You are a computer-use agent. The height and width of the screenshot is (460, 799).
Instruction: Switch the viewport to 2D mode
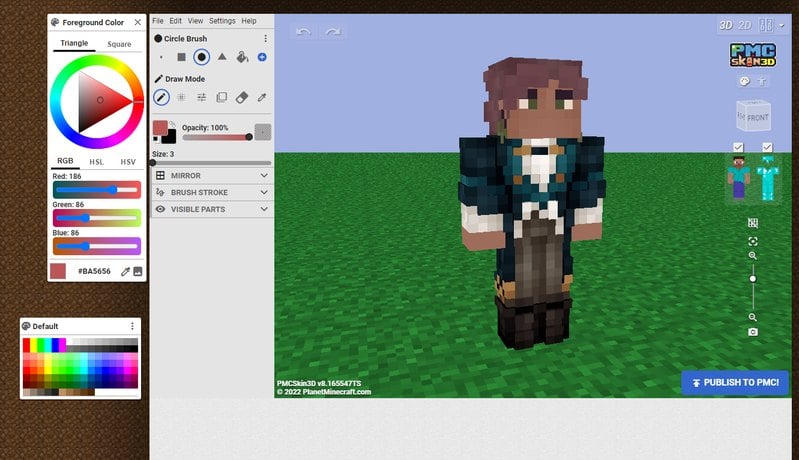point(745,25)
